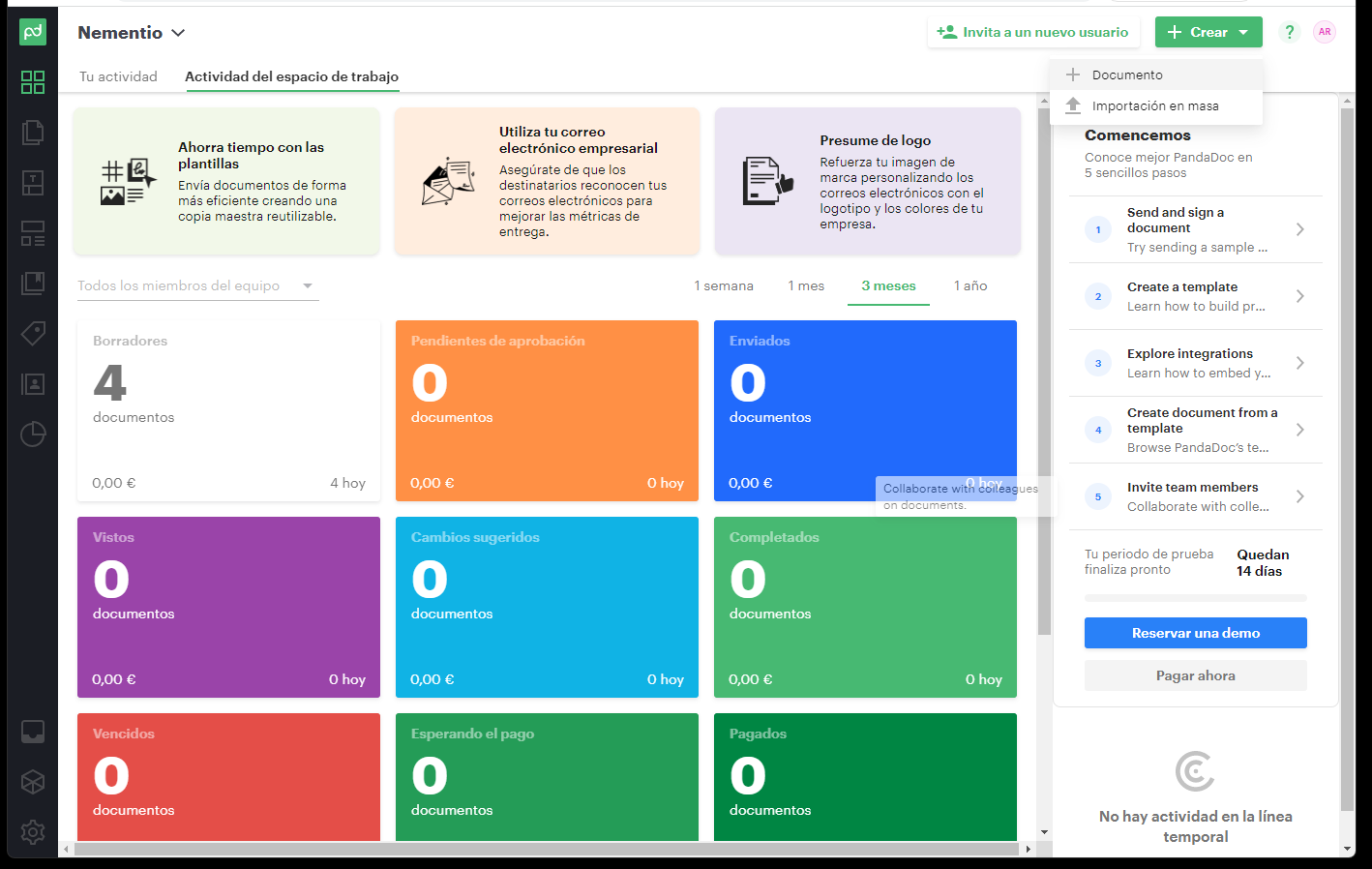Expand the Crear button dropdown arrow
This screenshot has width=1372, height=869.
(x=1243, y=32)
